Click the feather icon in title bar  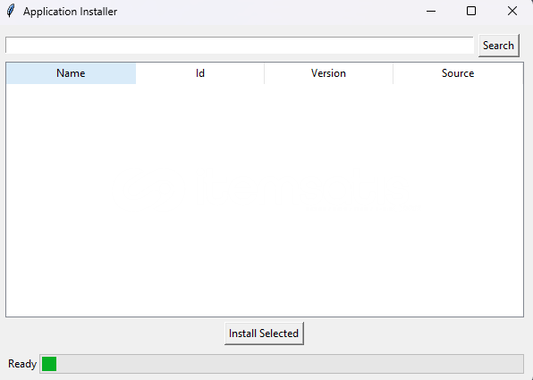[x=11, y=11]
